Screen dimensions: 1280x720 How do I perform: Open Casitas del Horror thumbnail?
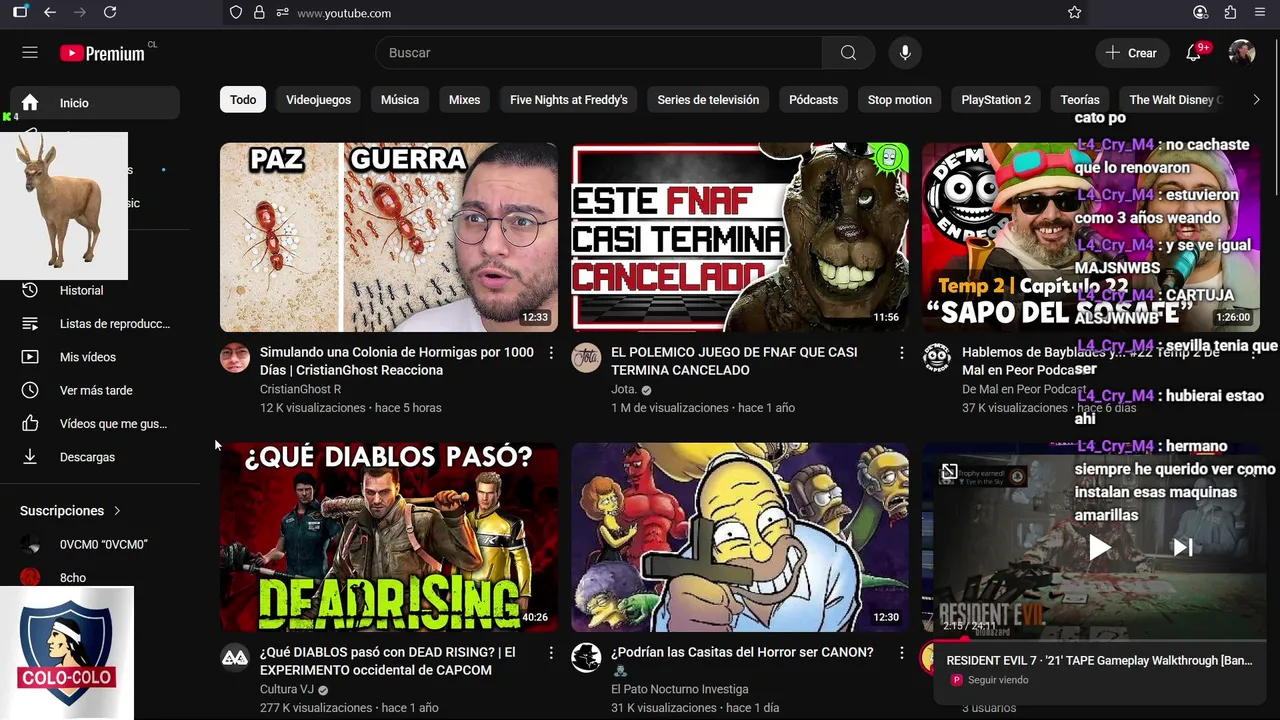point(740,537)
